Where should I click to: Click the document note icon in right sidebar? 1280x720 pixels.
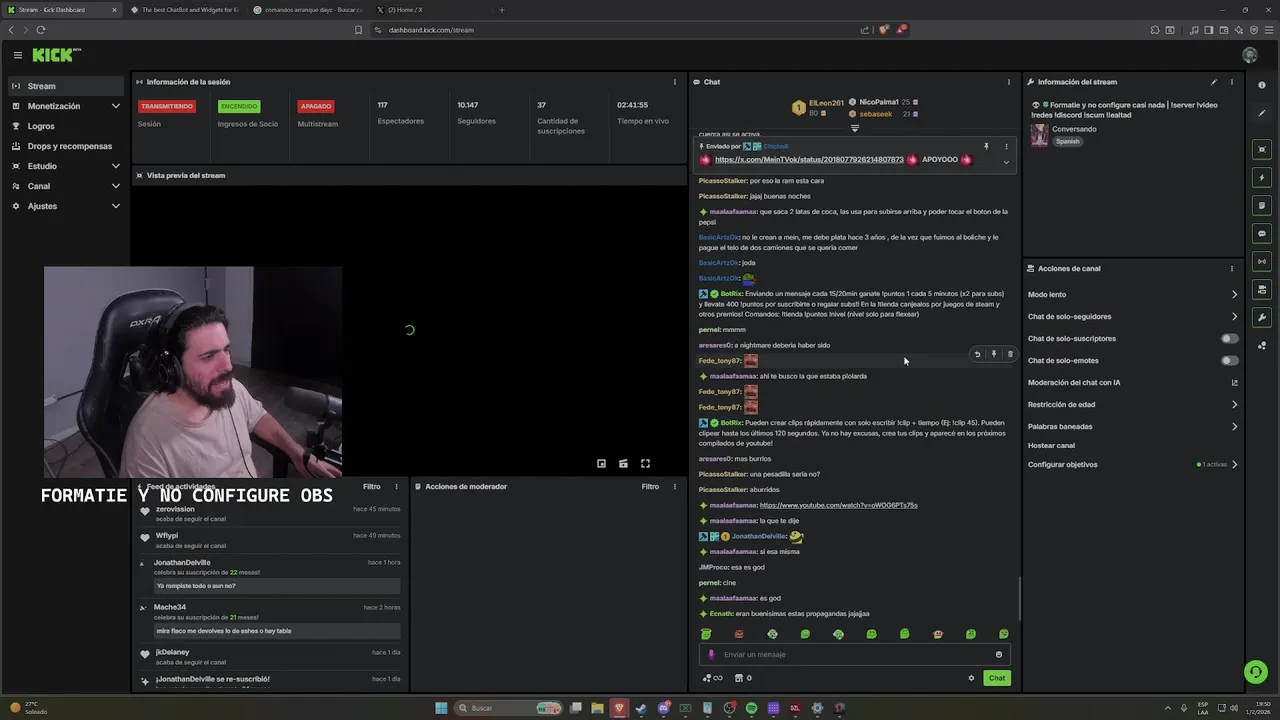[x=1262, y=205]
